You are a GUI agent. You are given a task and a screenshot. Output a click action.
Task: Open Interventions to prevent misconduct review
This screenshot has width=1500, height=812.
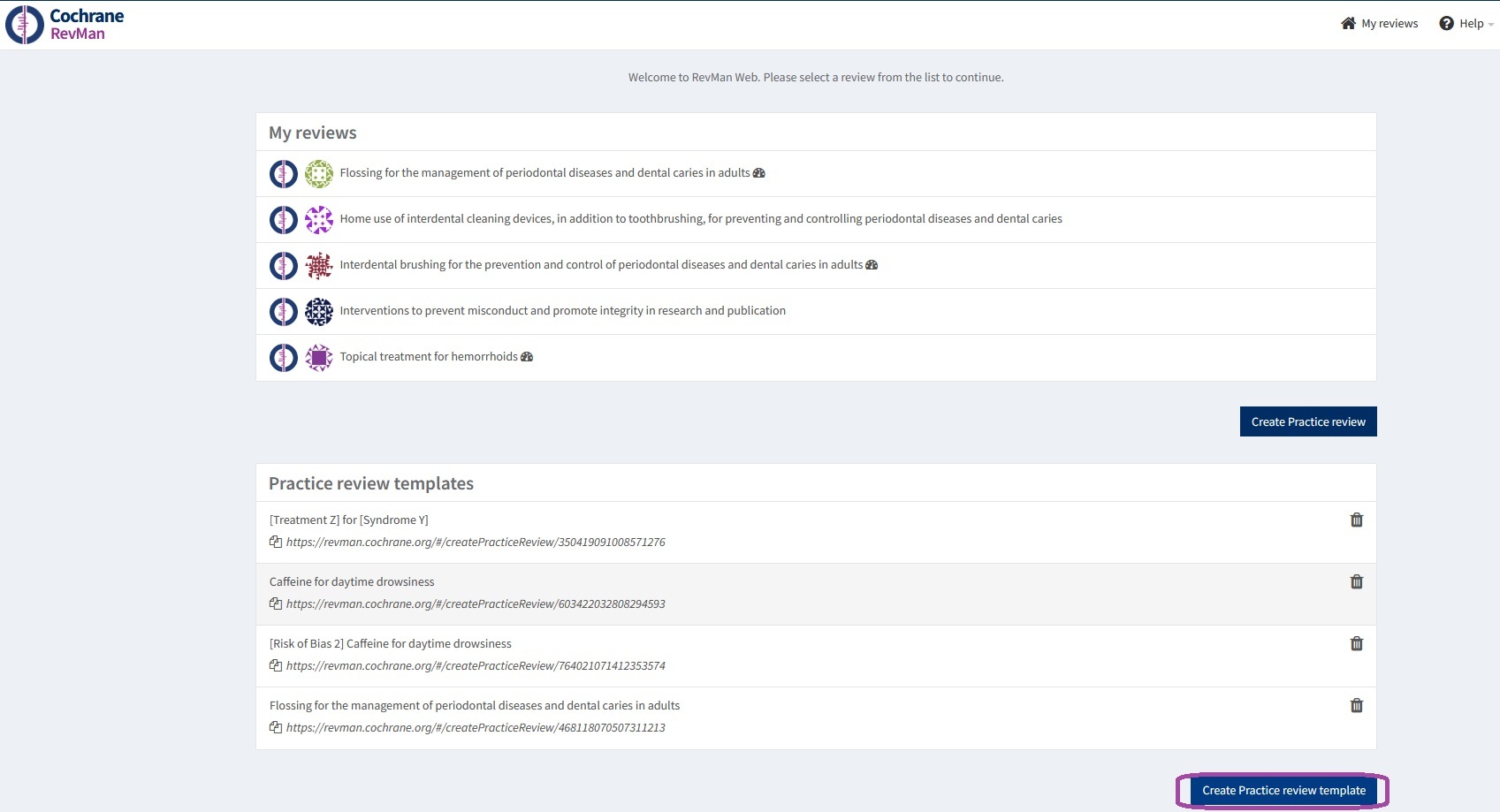tap(562, 311)
